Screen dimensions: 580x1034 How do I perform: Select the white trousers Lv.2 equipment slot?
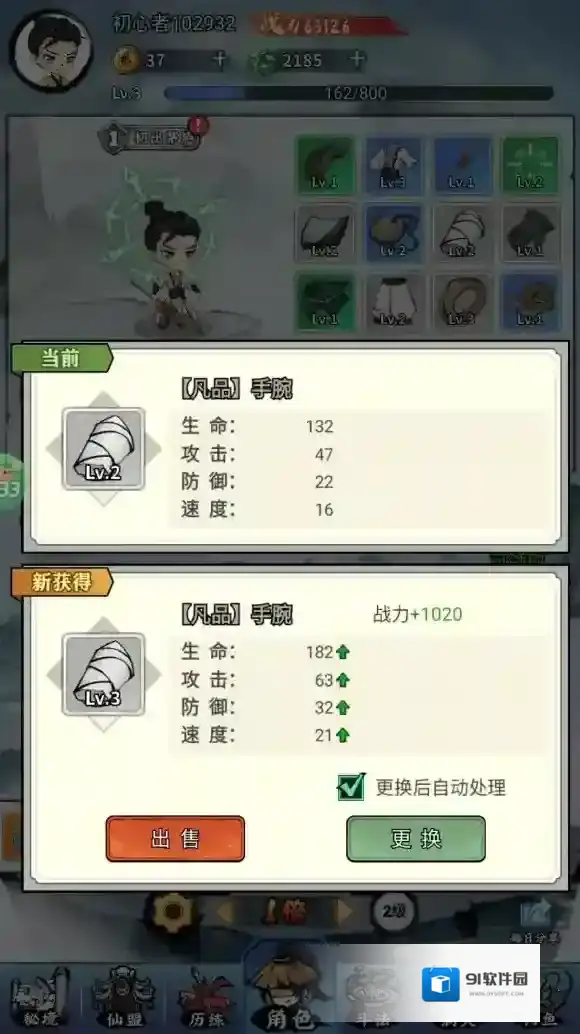pos(393,302)
